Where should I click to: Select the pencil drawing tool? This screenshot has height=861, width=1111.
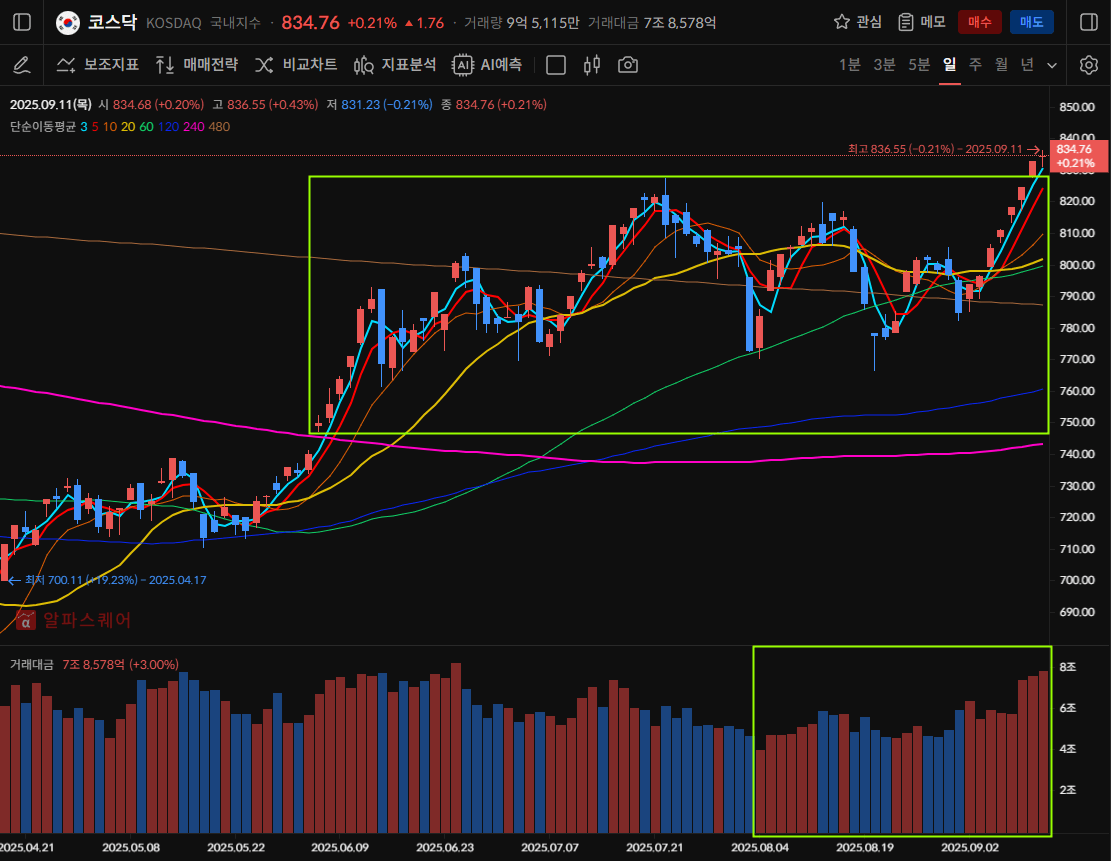click(22, 65)
